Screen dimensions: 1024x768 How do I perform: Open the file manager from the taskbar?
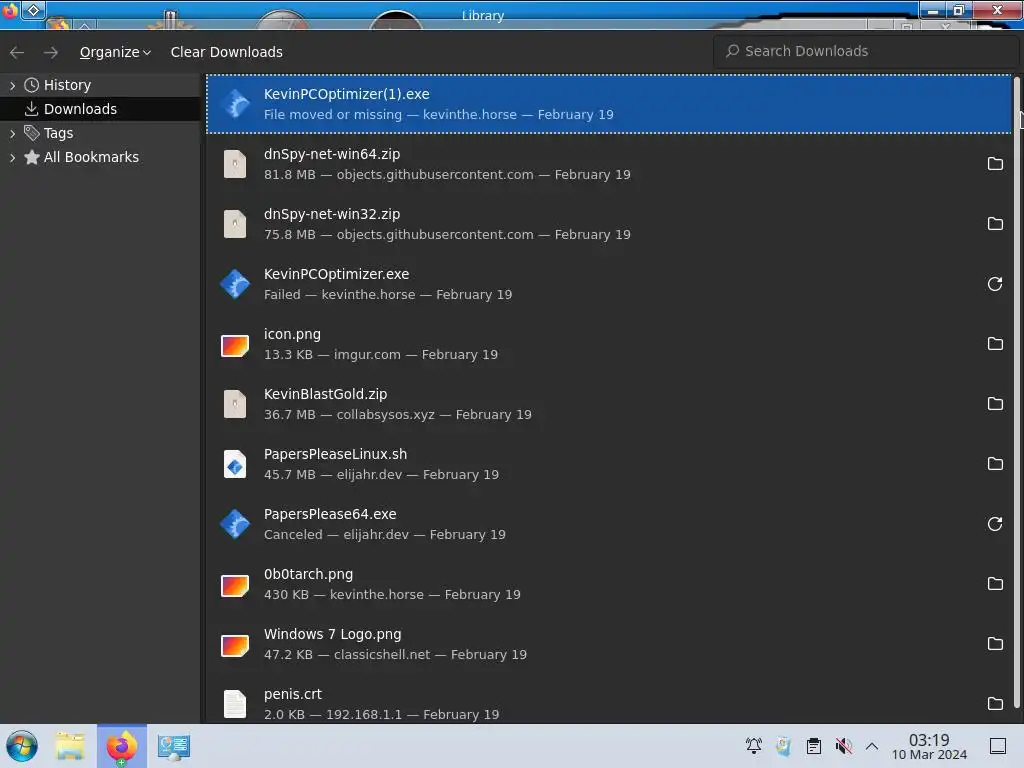pyautogui.click(x=70, y=746)
